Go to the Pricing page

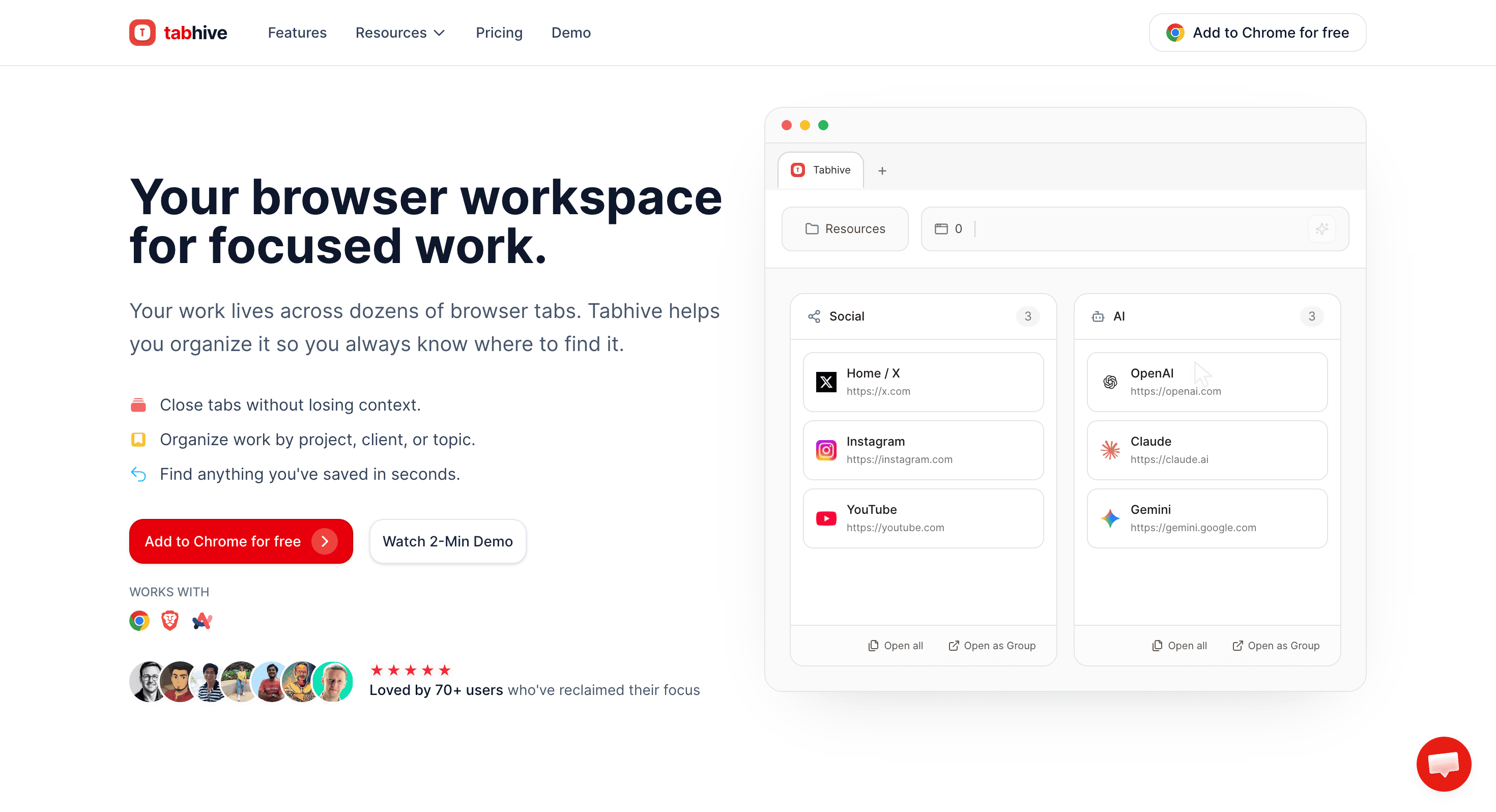(499, 33)
